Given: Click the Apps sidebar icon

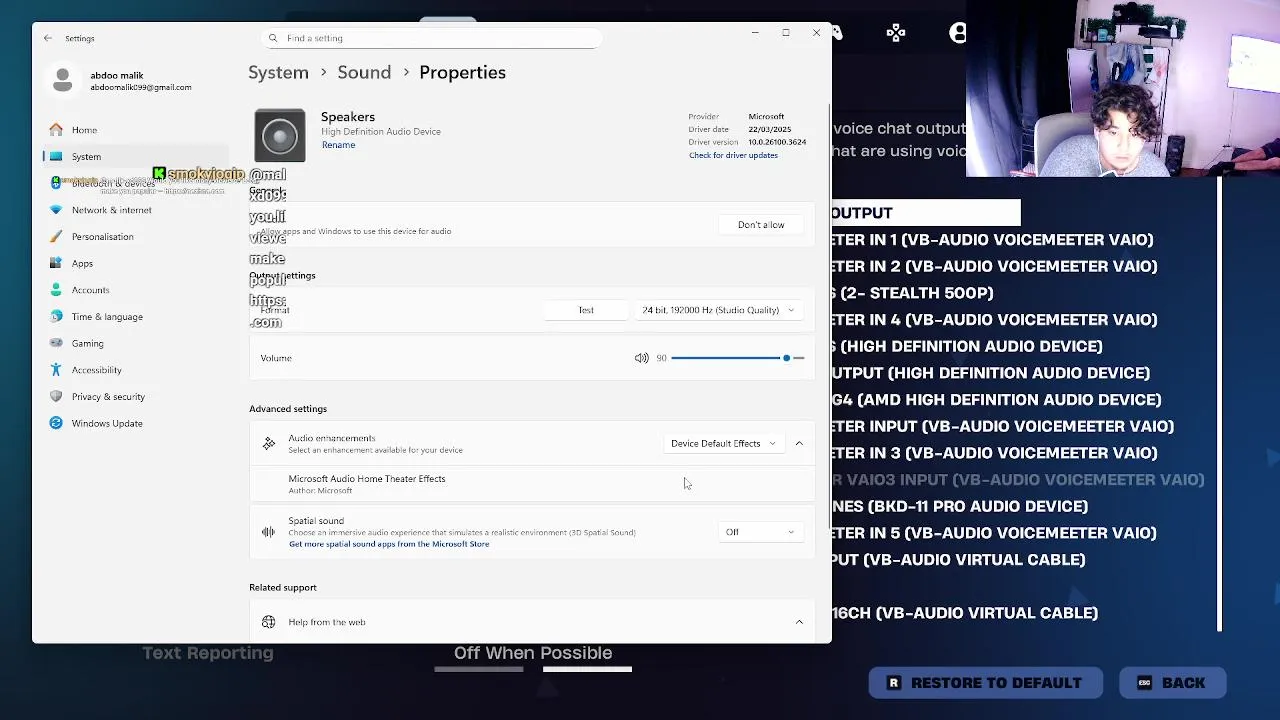Looking at the screenshot, I should (x=56, y=264).
